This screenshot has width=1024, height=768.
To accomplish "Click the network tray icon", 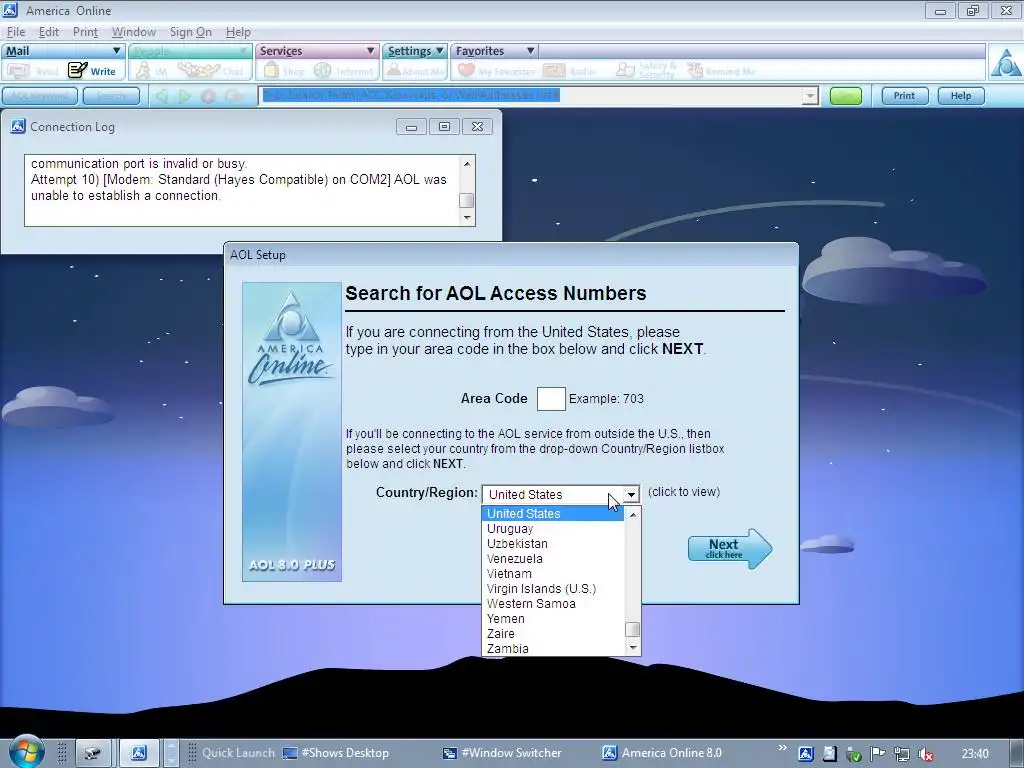I will [x=902, y=754].
